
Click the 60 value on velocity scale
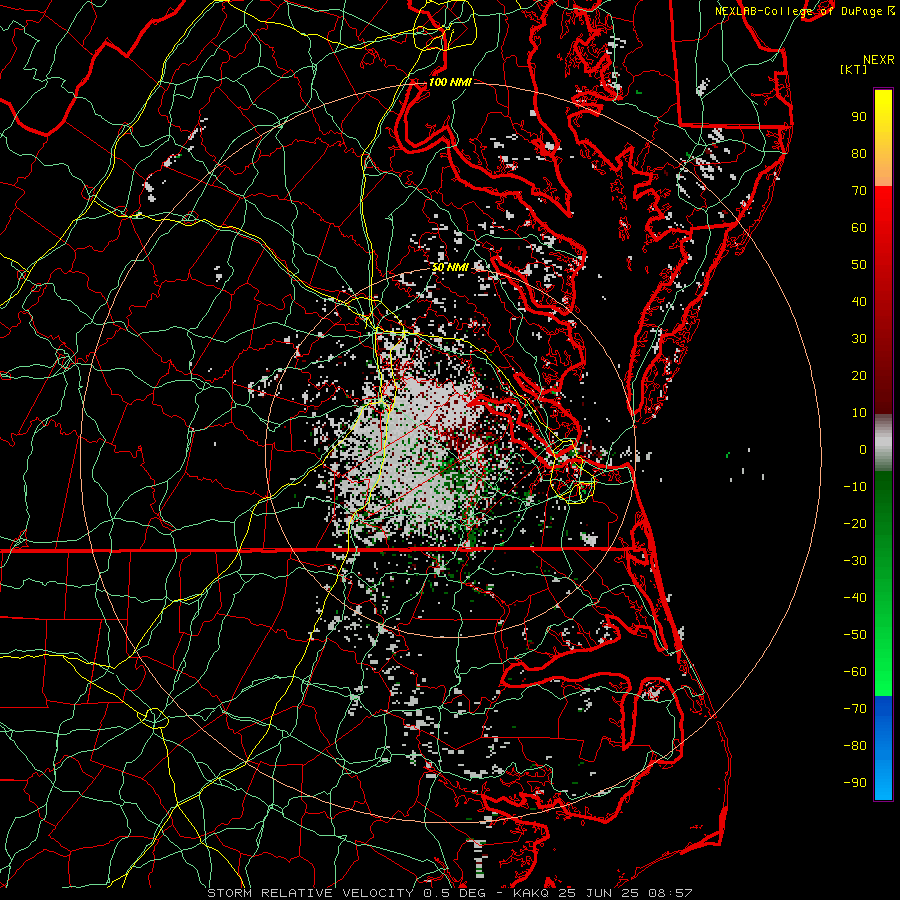click(859, 227)
